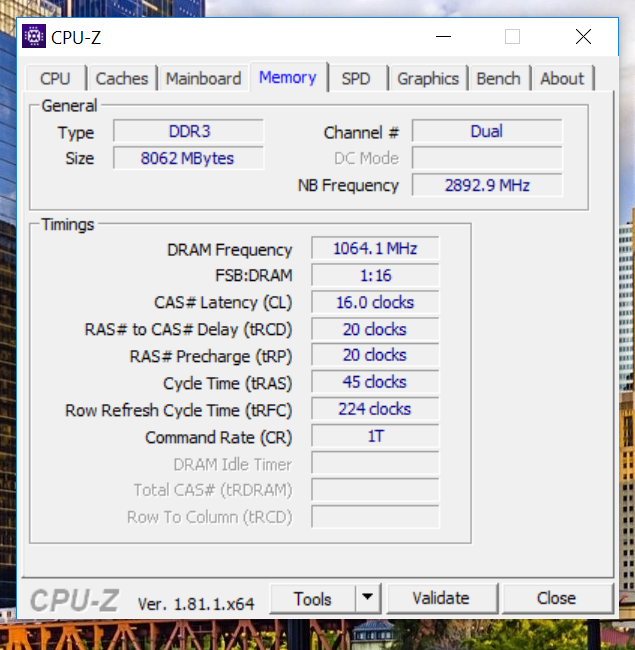Click the tRFC value 224 clocks
Viewport: 635px width, 650px height.
tap(375, 409)
